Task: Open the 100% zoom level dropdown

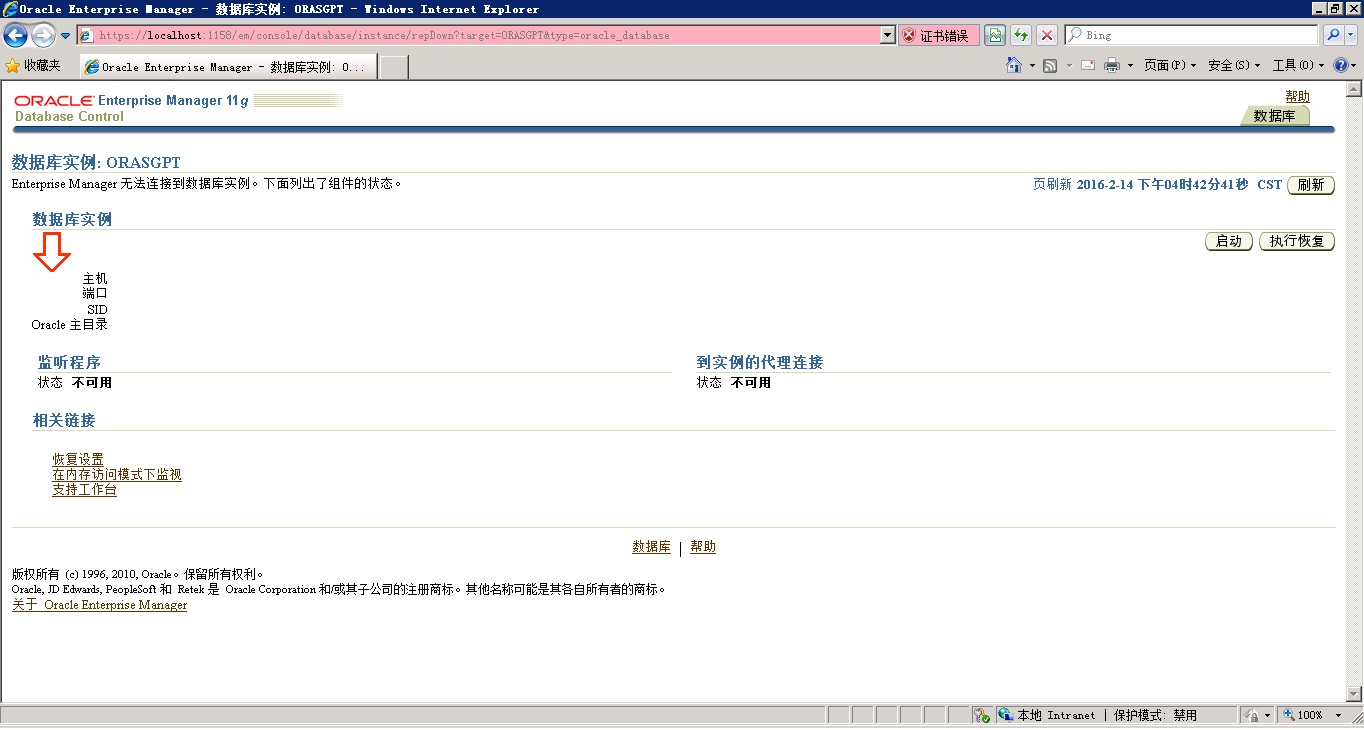Action: pos(1338,716)
